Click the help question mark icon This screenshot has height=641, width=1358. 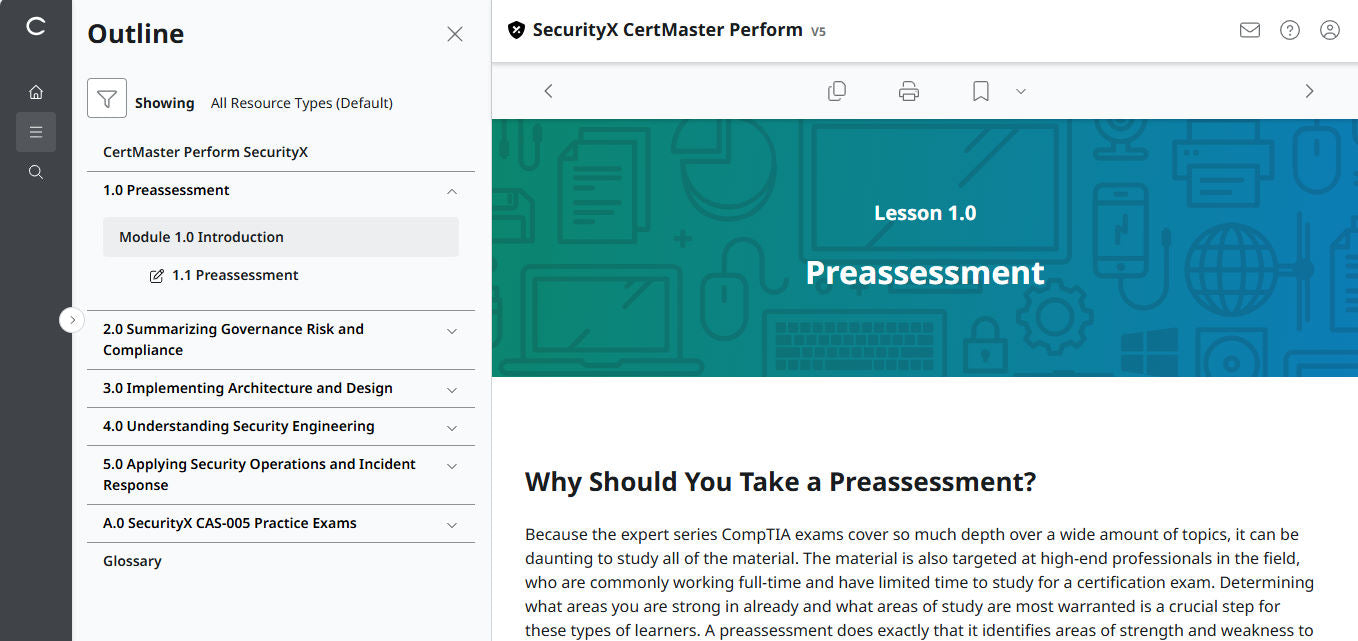pyautogui.click(x=1289, y=30)
